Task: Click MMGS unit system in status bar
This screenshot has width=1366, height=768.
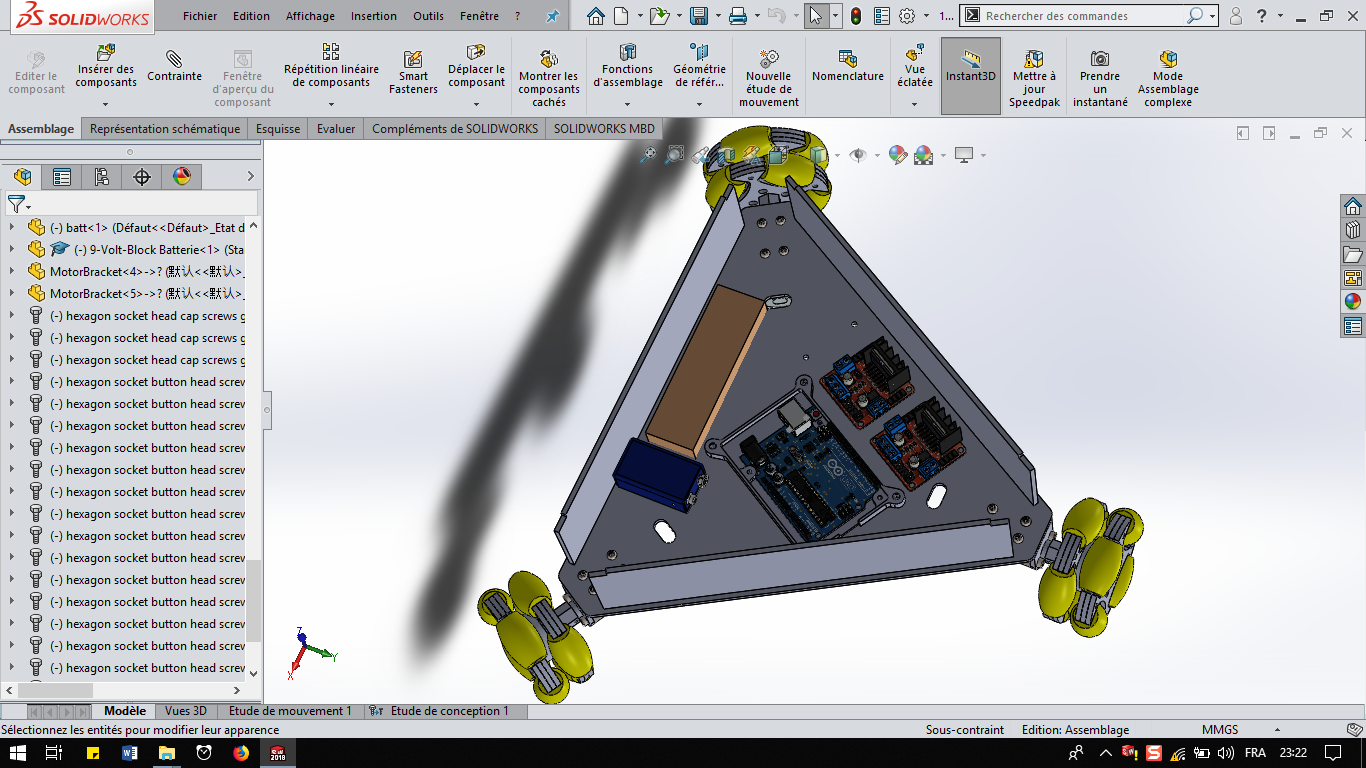Action: (x=1220, y=730)
